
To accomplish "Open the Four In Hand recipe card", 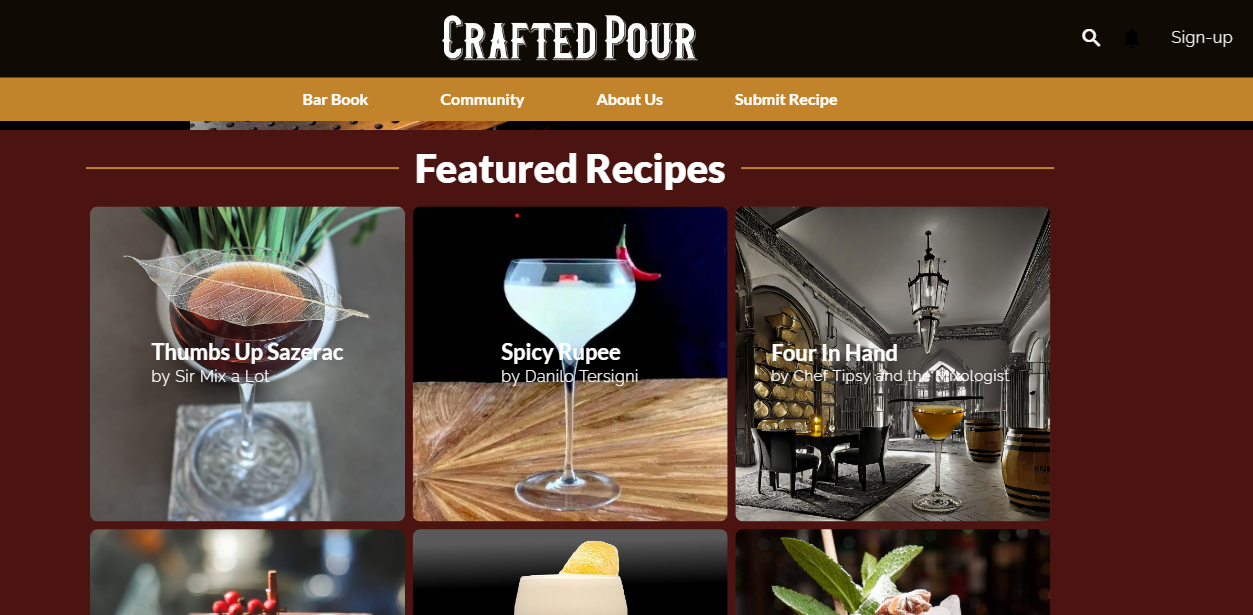I will coord(893,364).
